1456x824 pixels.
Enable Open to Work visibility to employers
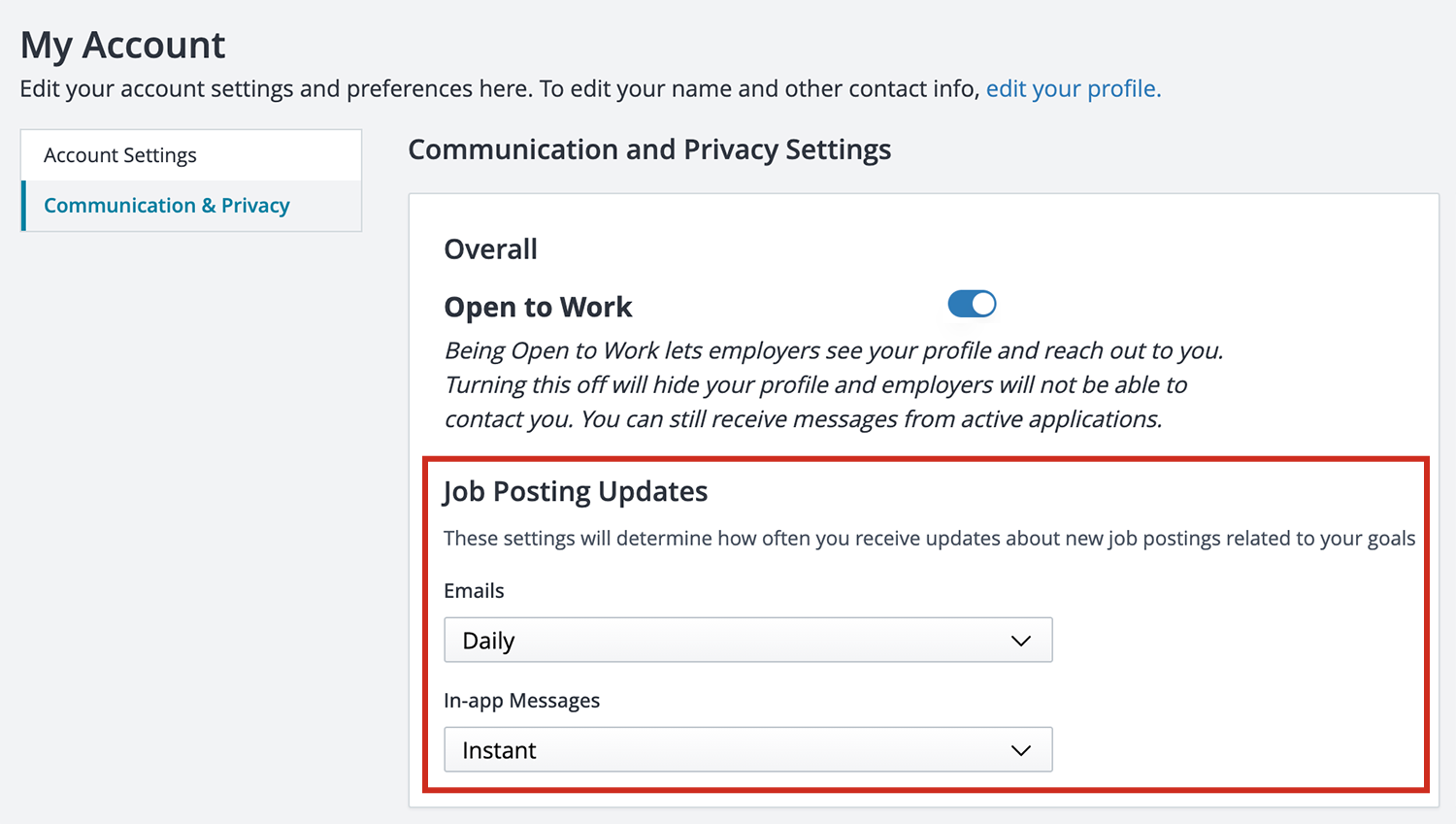[x=972, y=304]
